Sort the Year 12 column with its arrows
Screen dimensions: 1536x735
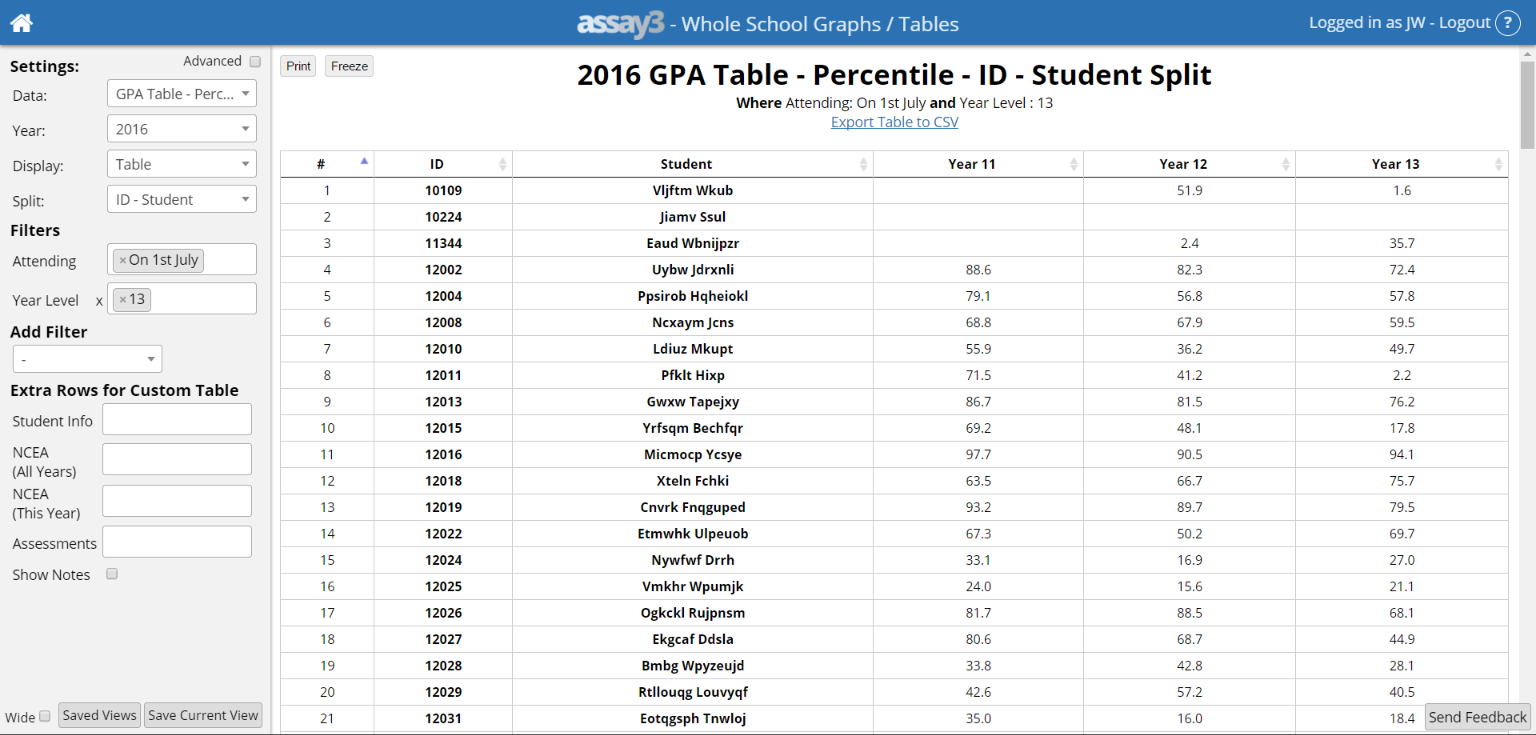click(x=1286, y=163)
